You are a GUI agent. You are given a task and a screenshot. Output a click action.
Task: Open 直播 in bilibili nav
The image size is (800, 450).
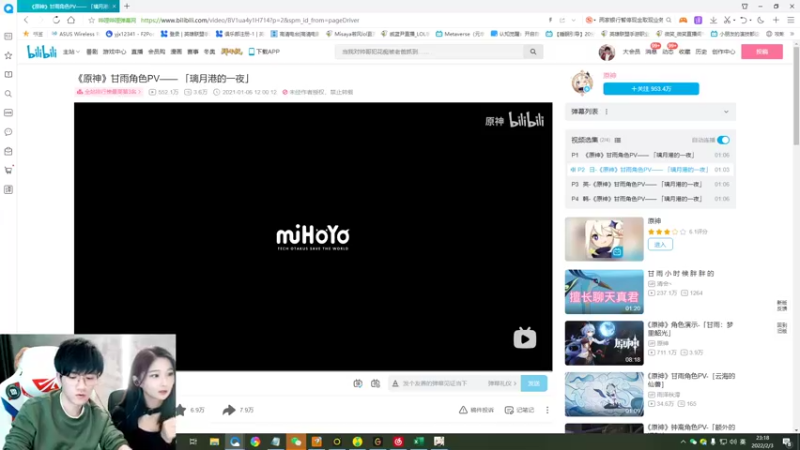(x=137, y=52)
